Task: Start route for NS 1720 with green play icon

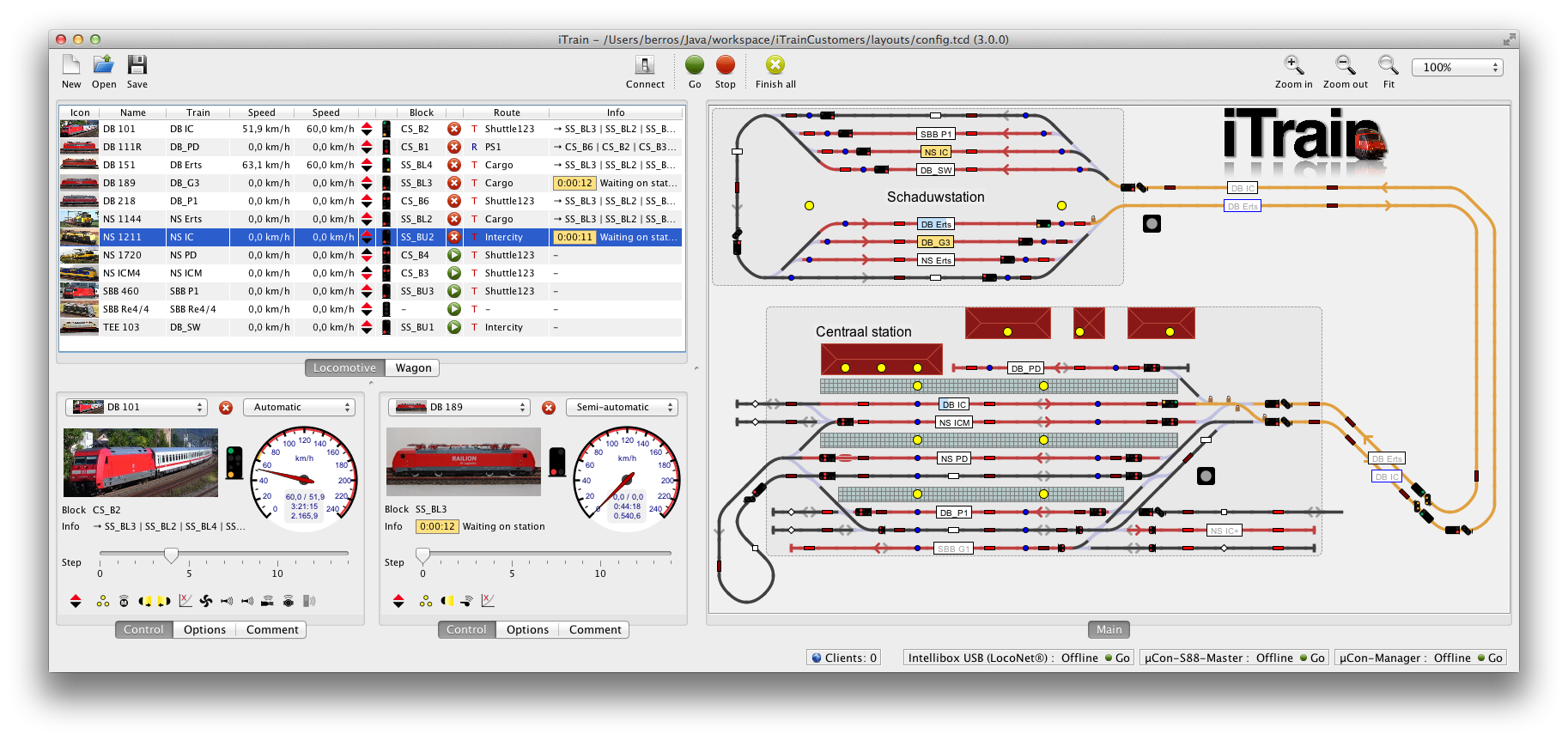Action: [454, 255]
